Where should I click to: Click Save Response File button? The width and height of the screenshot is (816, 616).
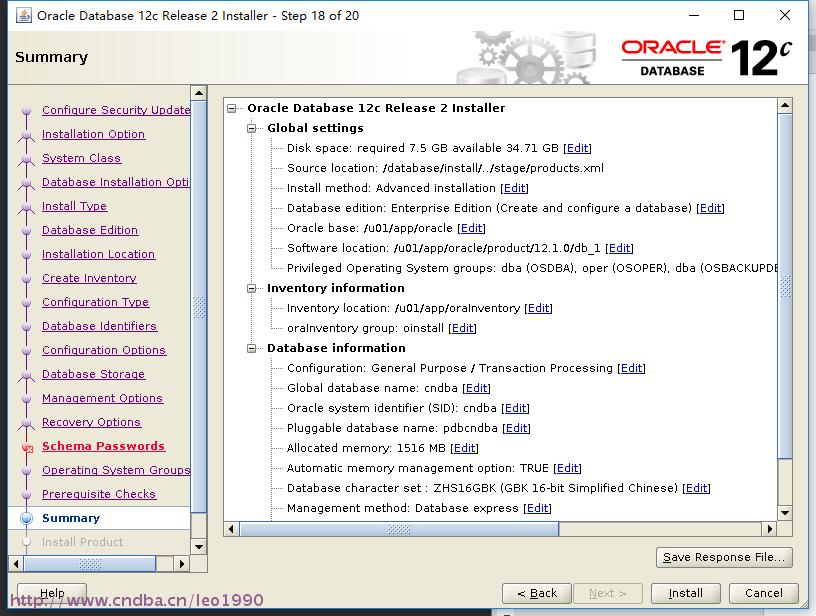724,557
